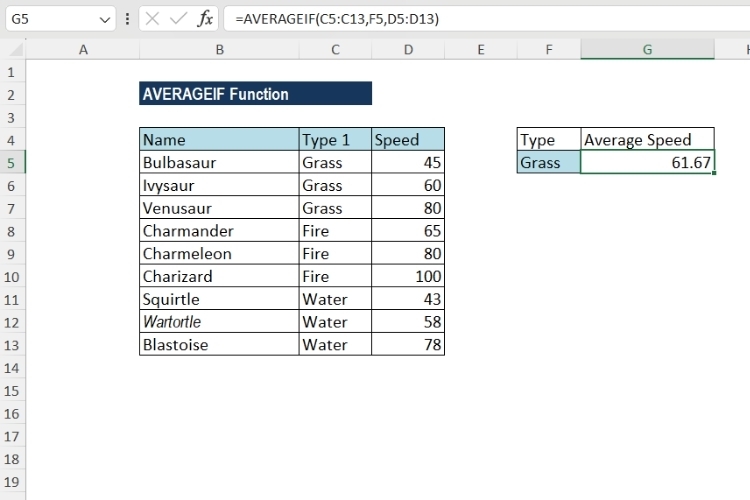Click the Type 1 header cell
The width and height of the screenshot is (750, 500).
click(x=335, y=140)
